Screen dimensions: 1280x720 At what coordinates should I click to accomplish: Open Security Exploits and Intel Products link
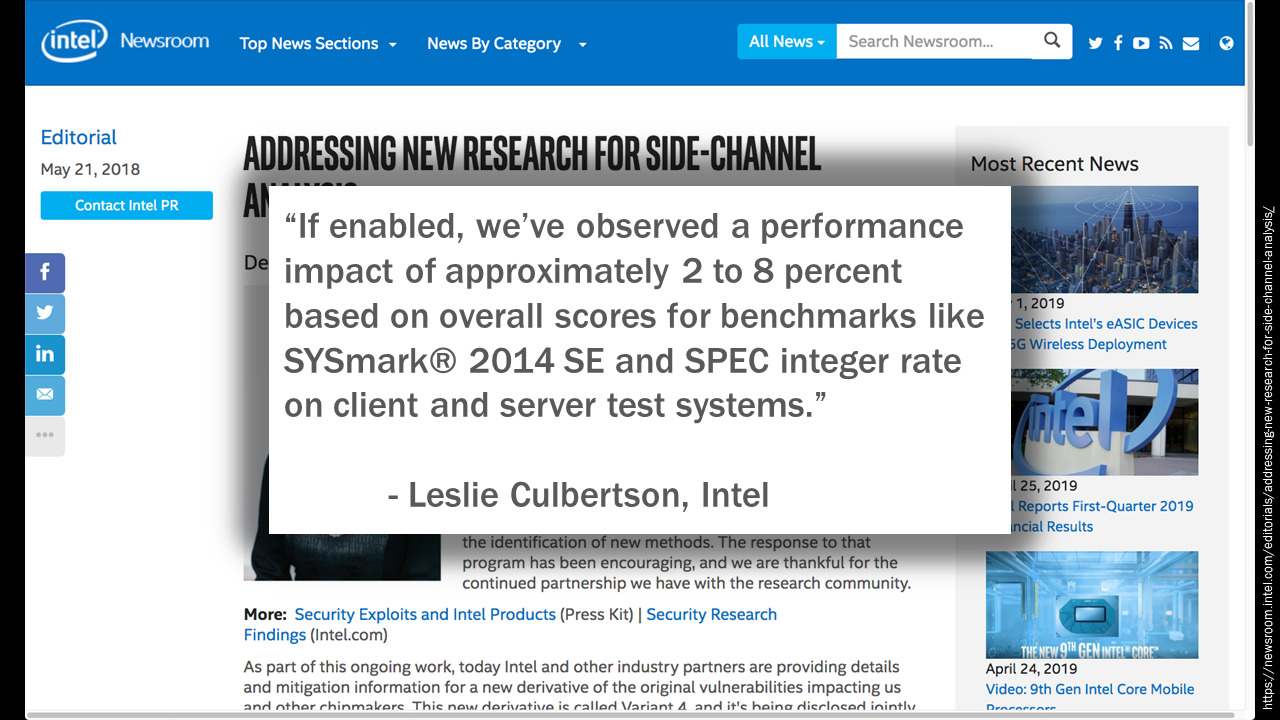[425, 614]
